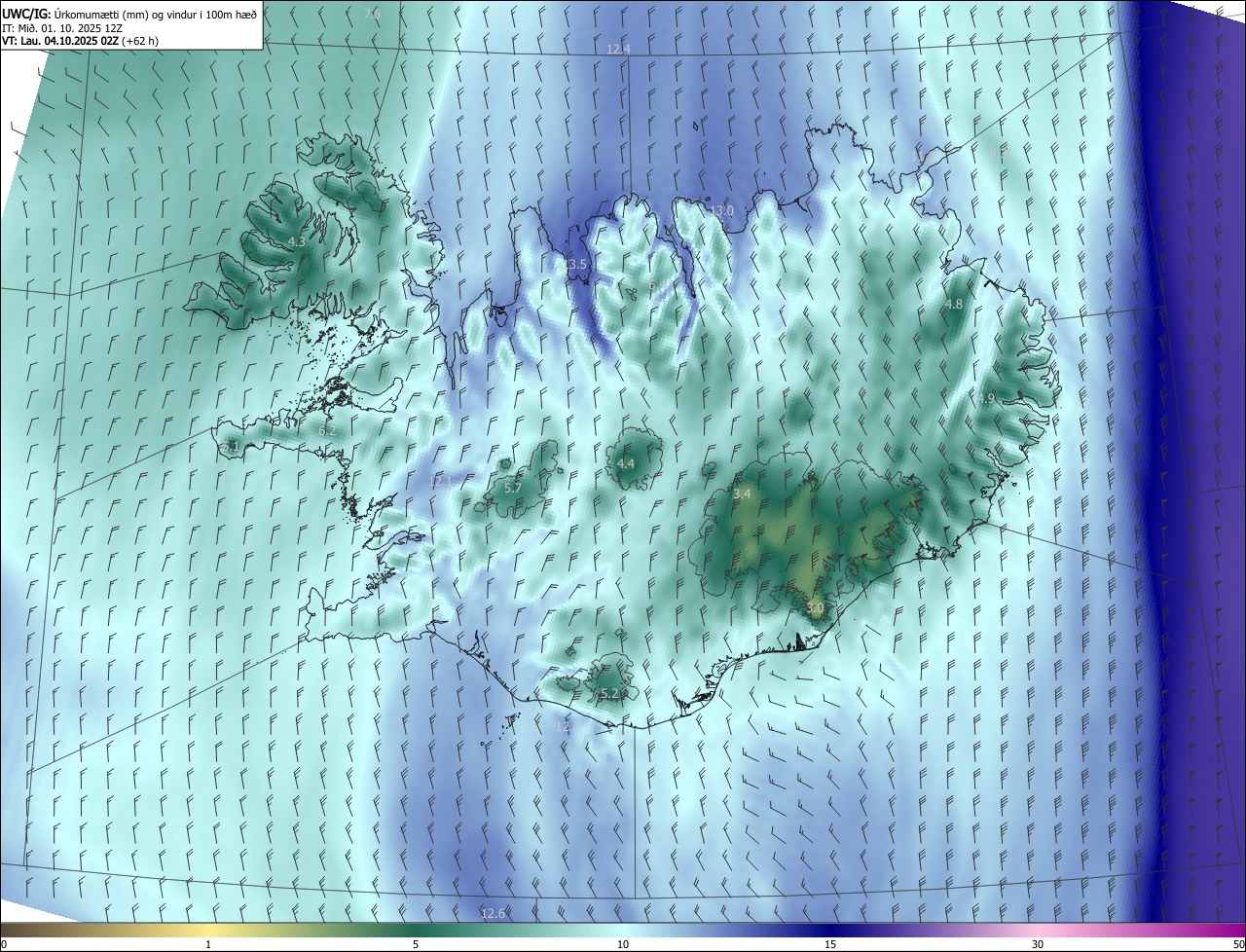
Task: Click the 12.1 value in west Iceland
Action: coord(440,481)
